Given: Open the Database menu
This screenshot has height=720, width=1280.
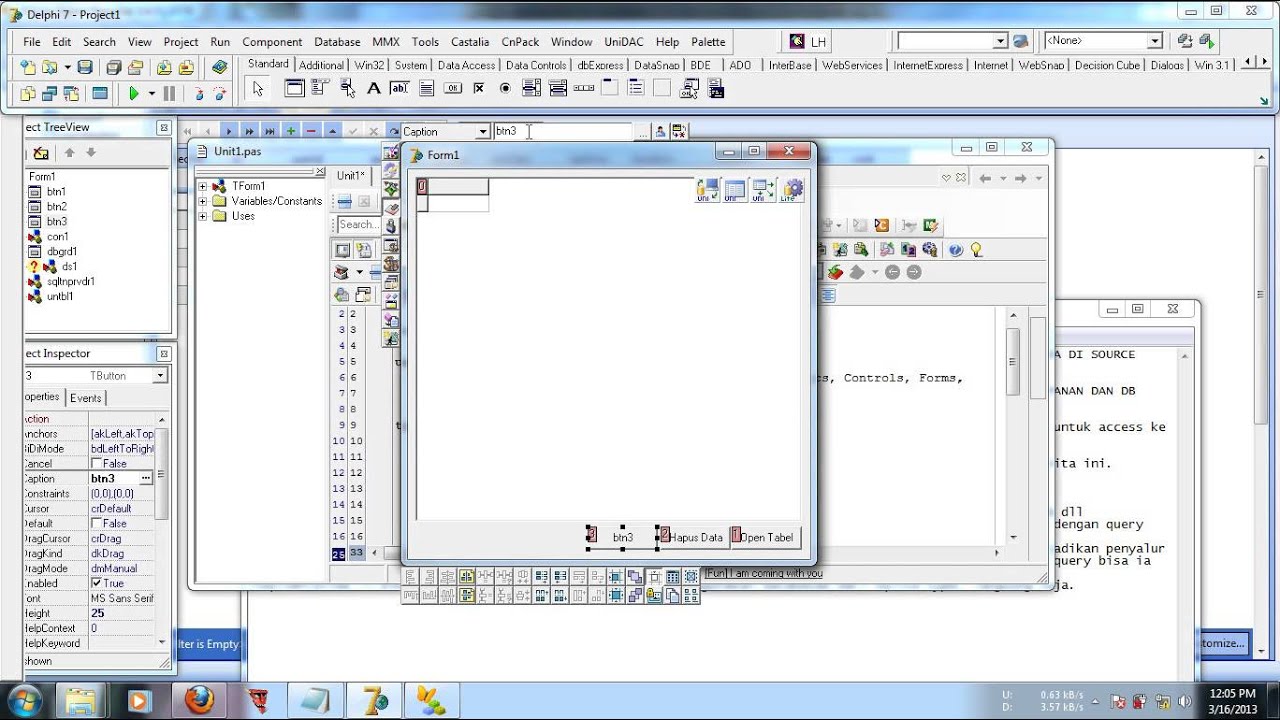Looking at the screenshot, I should tap(337, 42).
